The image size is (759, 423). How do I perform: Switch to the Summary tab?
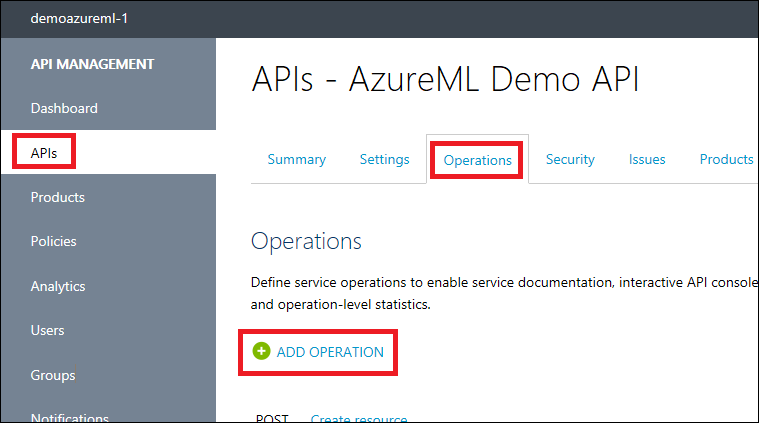pos(297,159)
